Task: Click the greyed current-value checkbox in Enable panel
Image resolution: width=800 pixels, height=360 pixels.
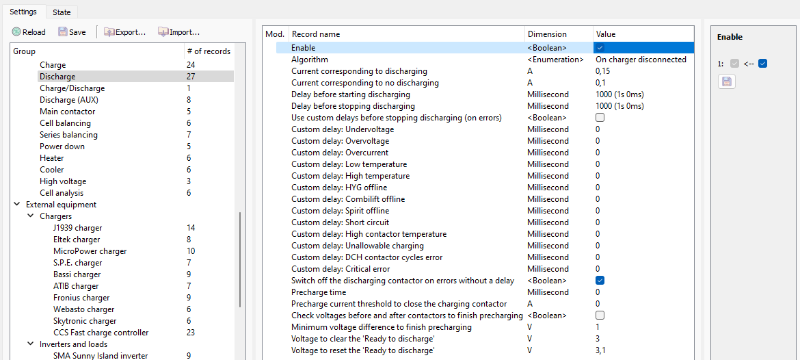Action: pos(734,64)
